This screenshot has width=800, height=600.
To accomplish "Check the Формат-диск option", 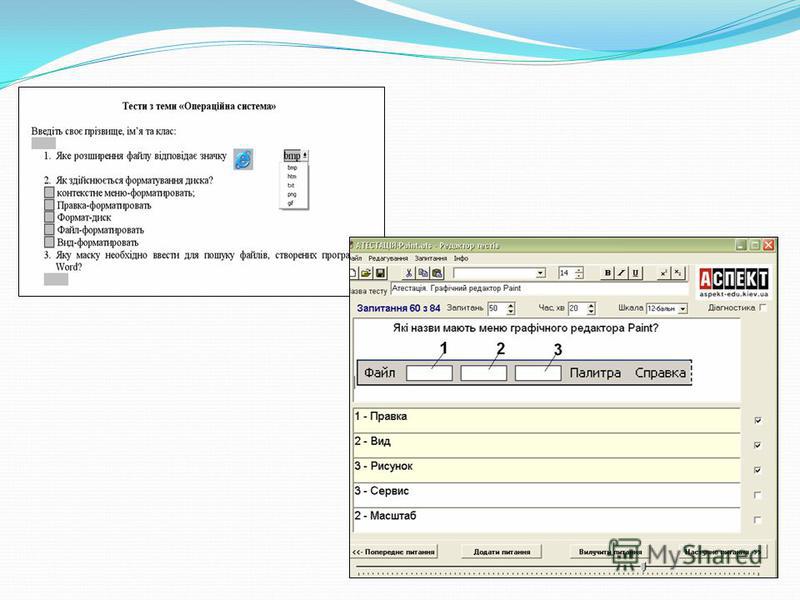I will (x=49, y=217).
